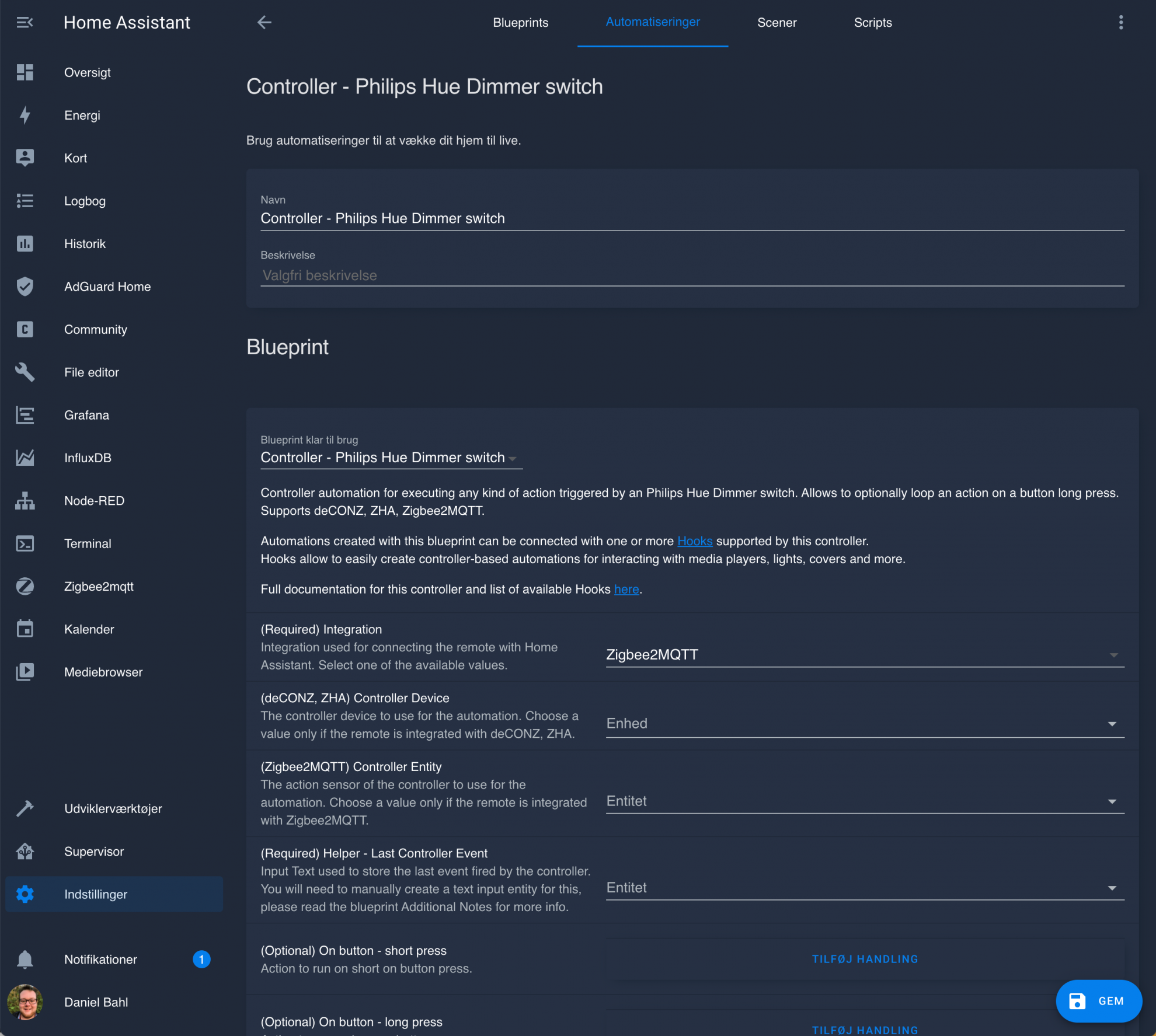Open the three-dot overflow menu
This screenshot has height=1036, width=1156.
tap(1120, 22)
